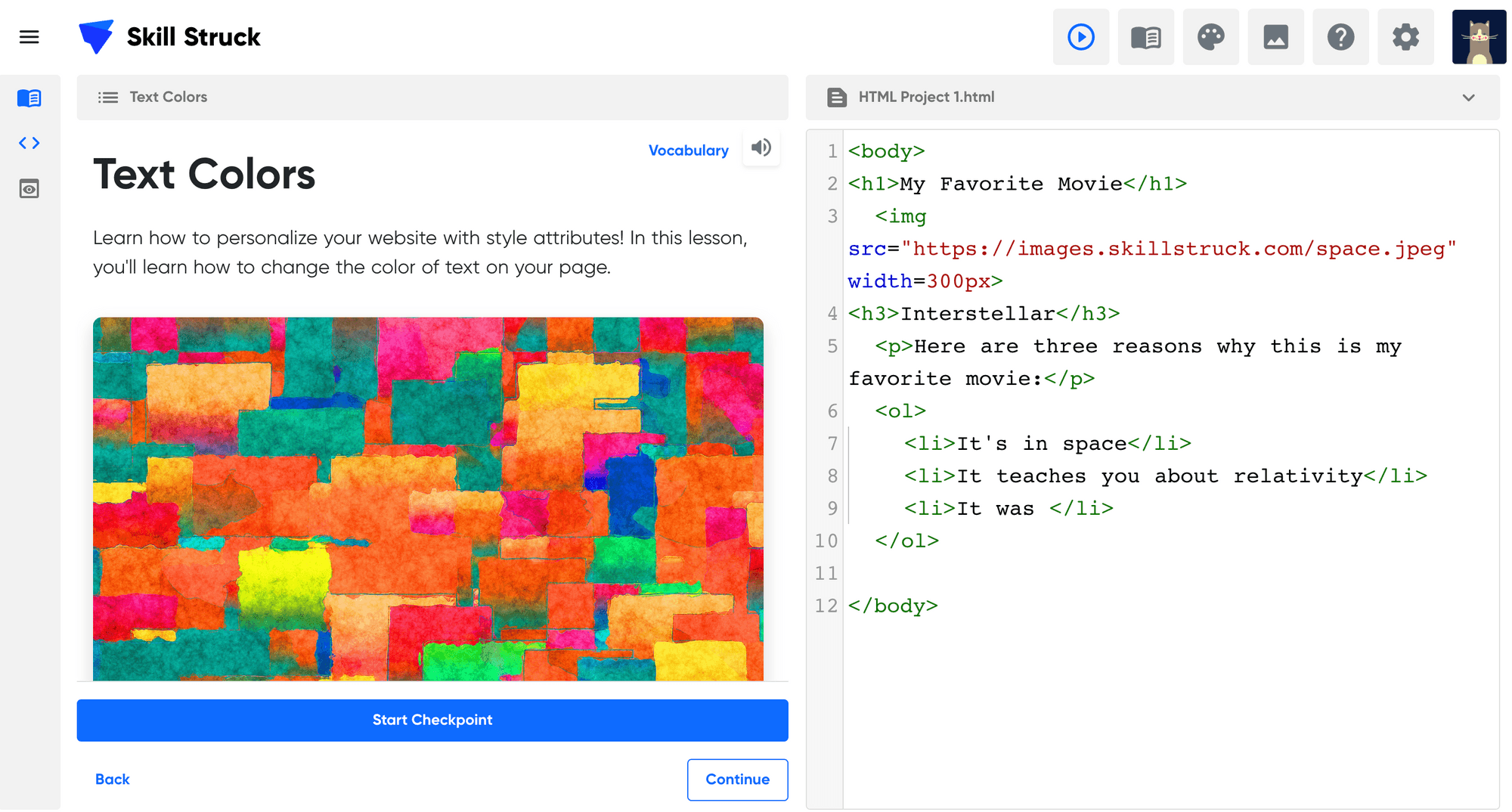Go Back to the previous page
The height and width of the screenshot is (812, 1512).
[x=113, y=779]
